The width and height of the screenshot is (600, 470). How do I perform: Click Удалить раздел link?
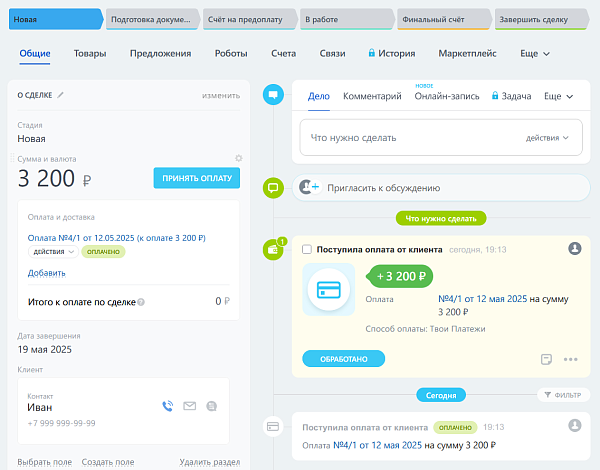pyautogui.click(x=210, y=462)
